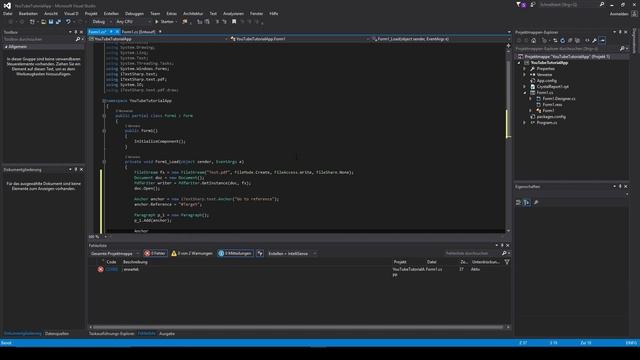
Task: Click the Fehlerliste durchsuchen input field
Action: 472,253
